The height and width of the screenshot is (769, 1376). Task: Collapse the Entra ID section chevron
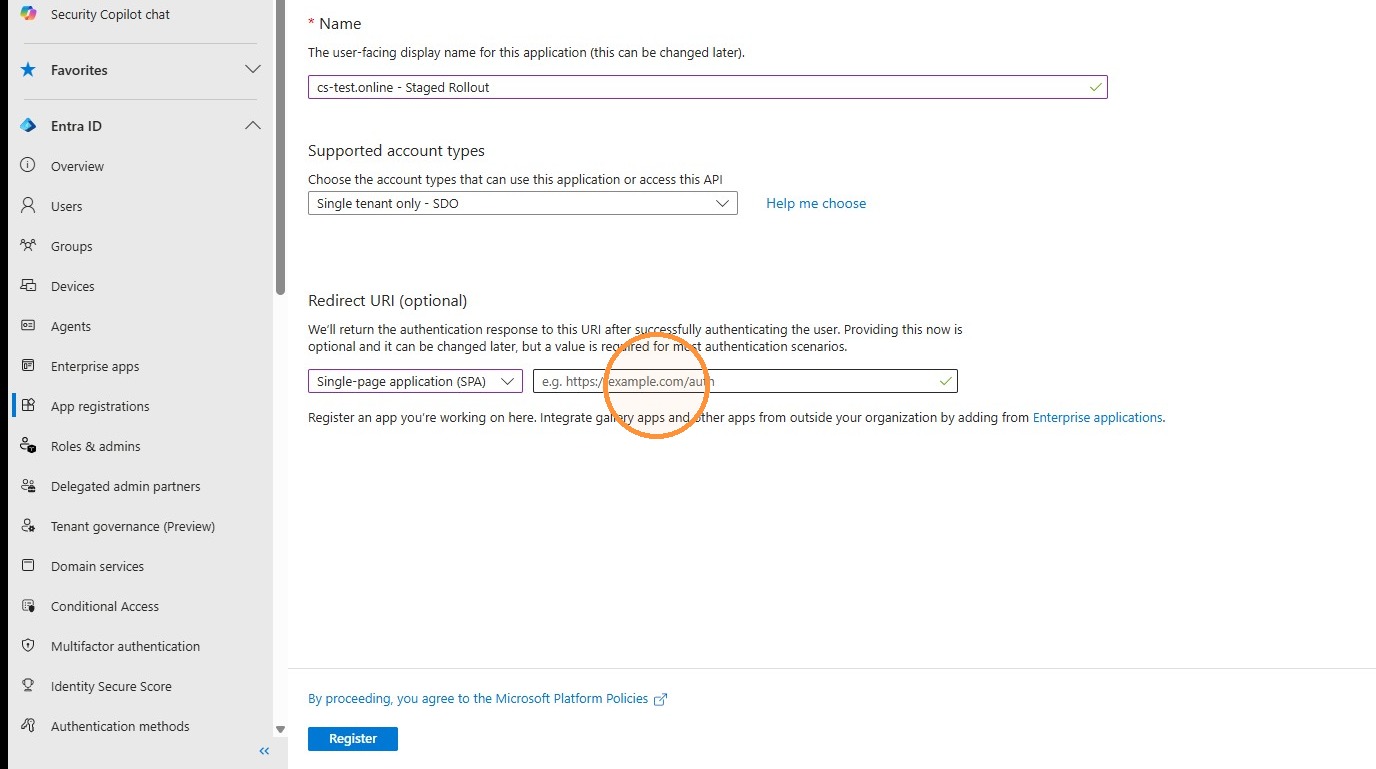pyautogui.click(x=253, y=126)
